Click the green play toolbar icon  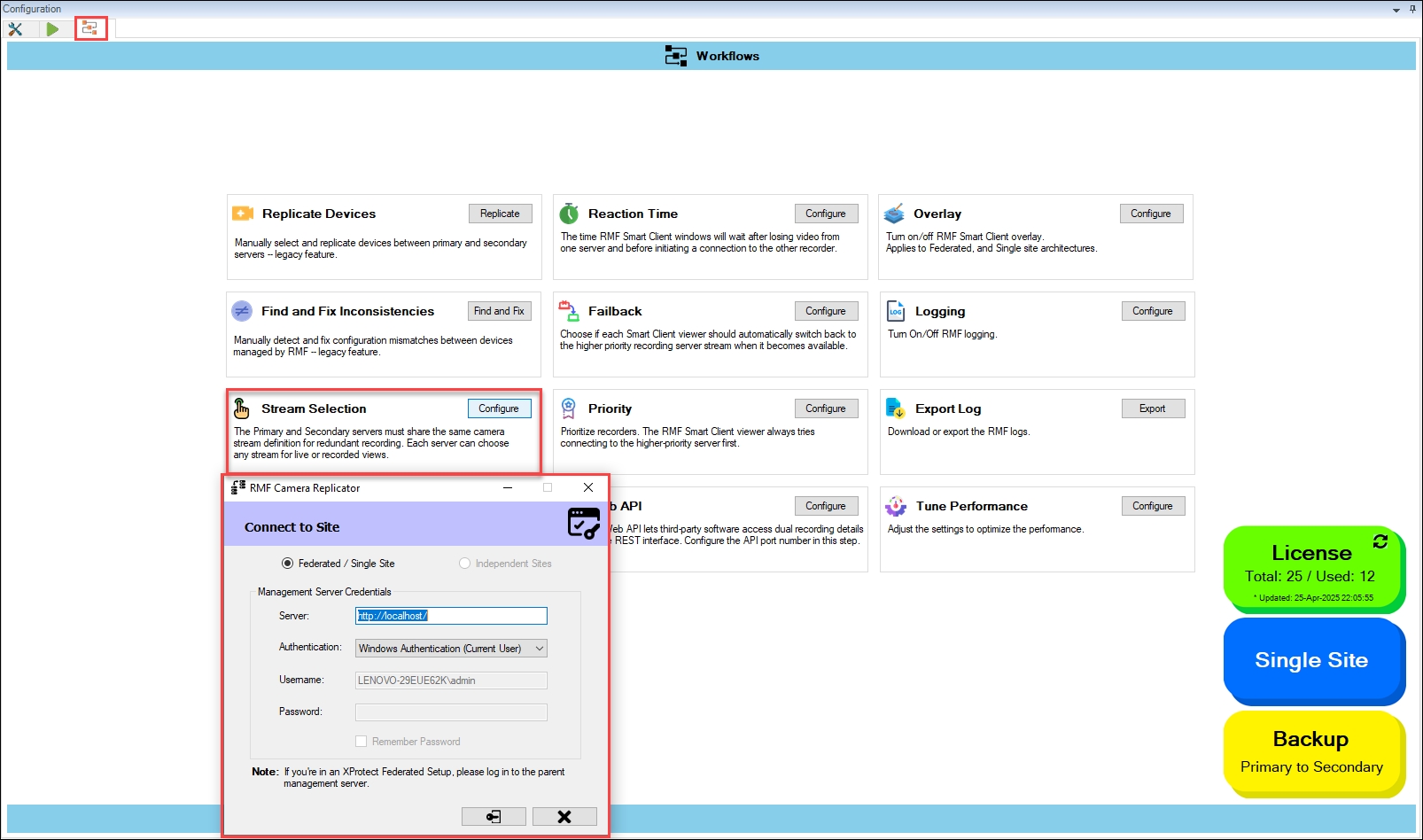tap(52, 29)
